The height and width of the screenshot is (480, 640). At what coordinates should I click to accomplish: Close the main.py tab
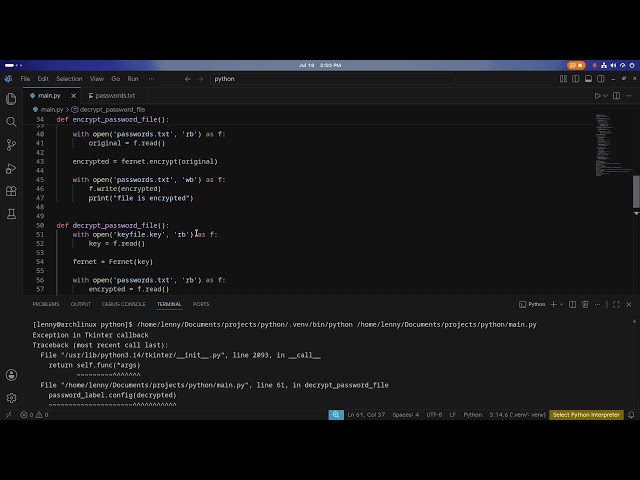pyautogui.click(x=73, y=96)
